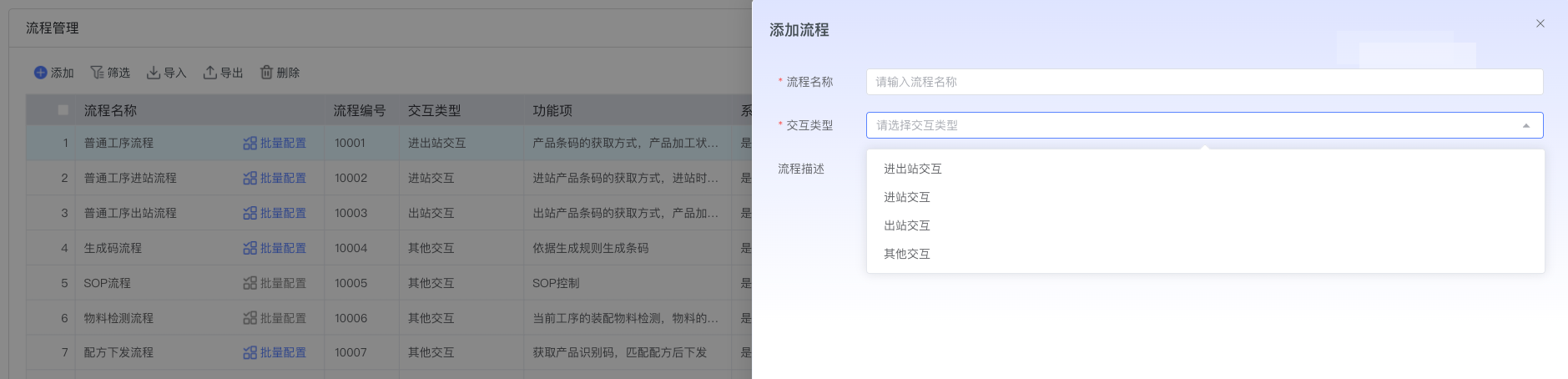Select 其他交互 option in the list

(x=906, y=254)
